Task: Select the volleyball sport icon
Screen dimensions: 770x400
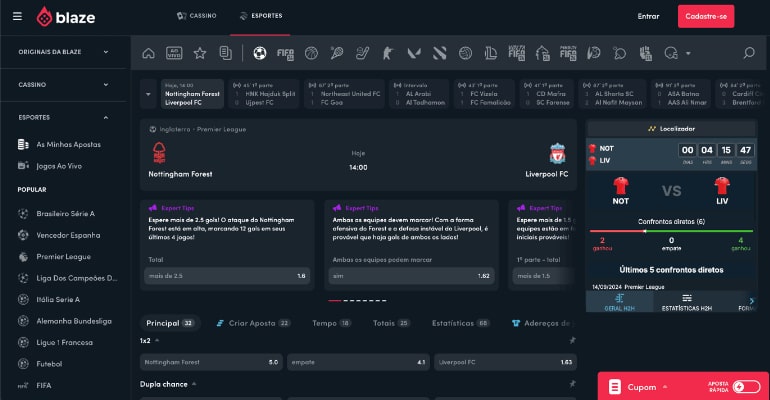Action: (466, 53)
